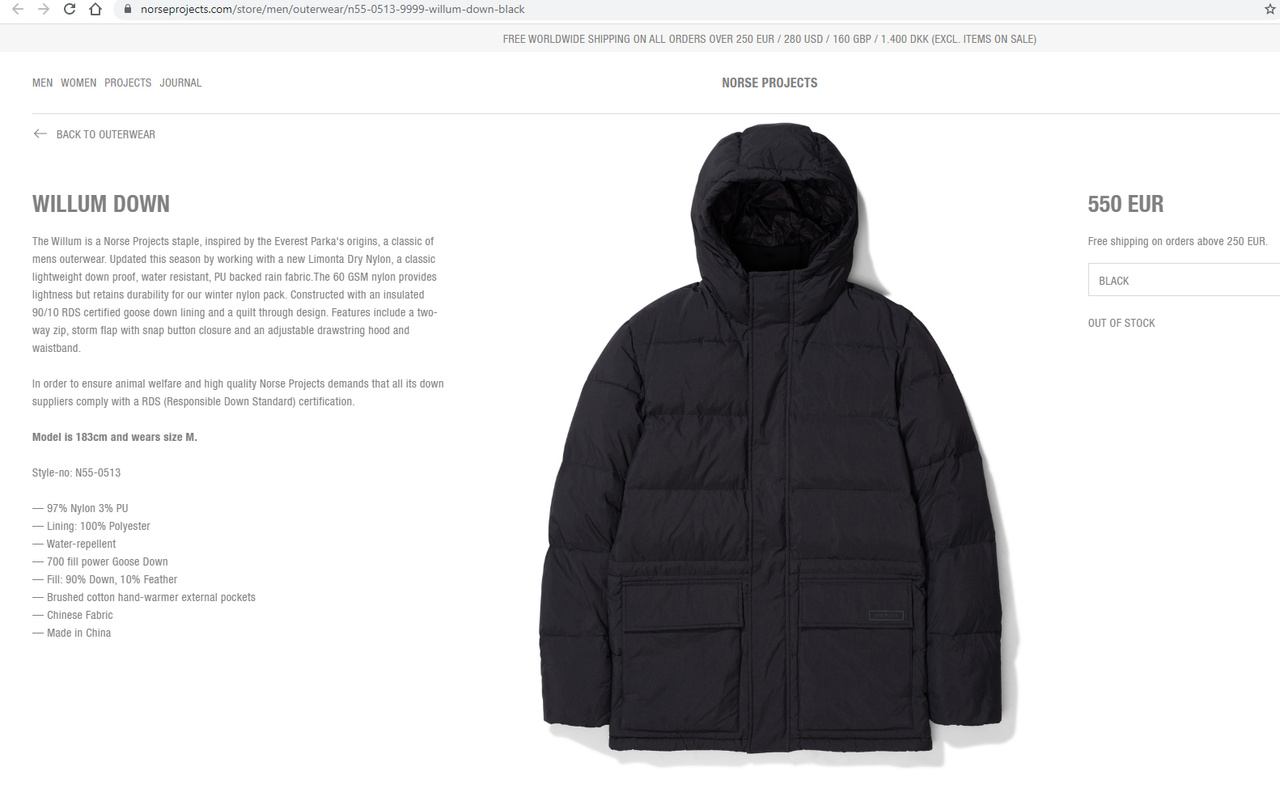Reload the current page
1280x805 pixels.
coord(69,9)
